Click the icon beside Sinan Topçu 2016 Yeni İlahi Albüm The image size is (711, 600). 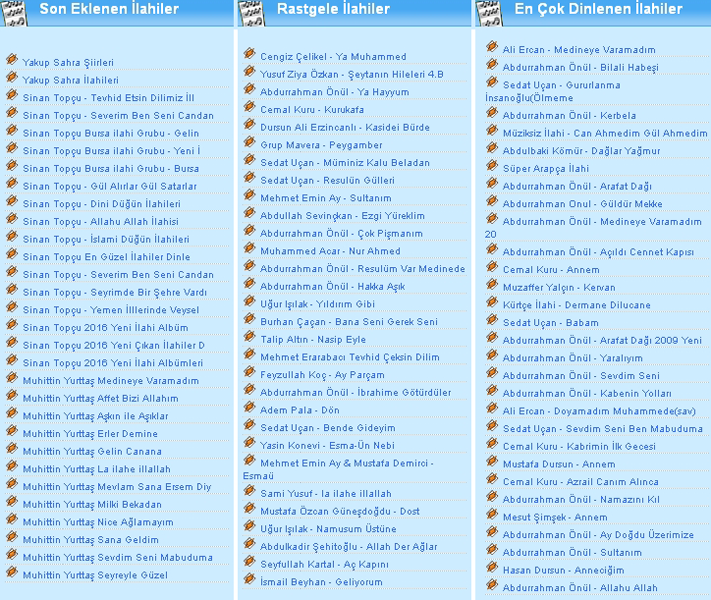(x=12, y=324)
